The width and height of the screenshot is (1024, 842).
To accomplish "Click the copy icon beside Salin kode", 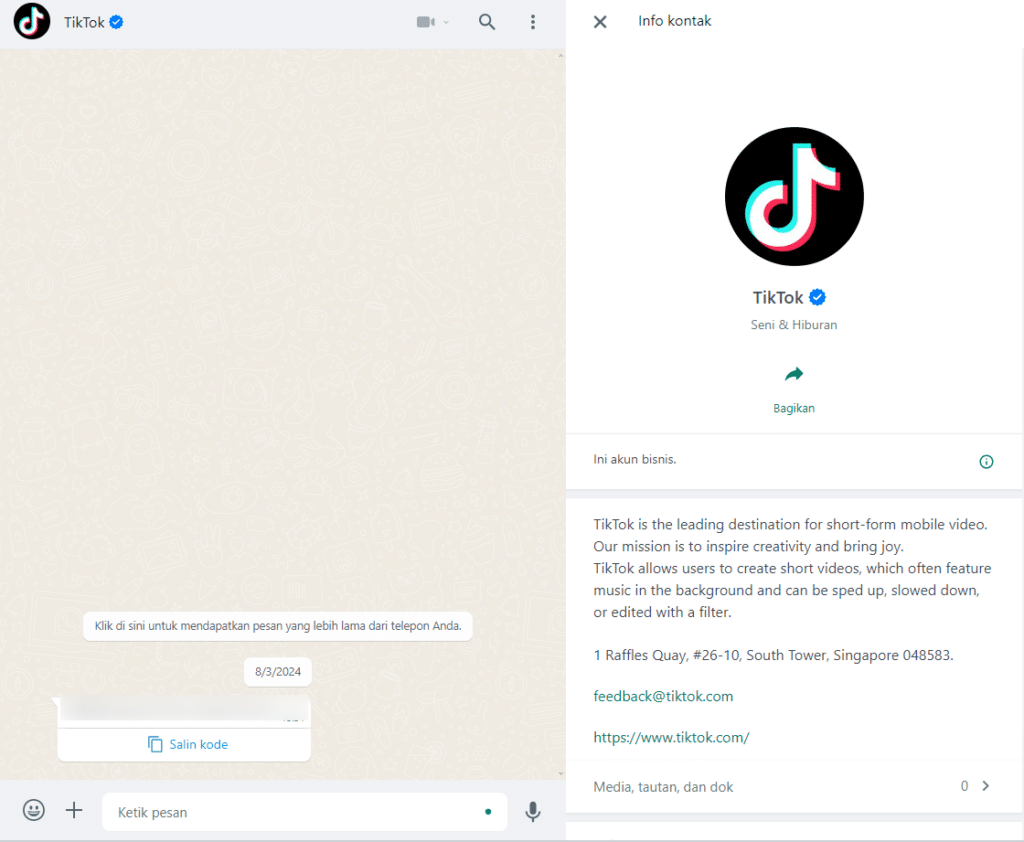I will point(155,744).
